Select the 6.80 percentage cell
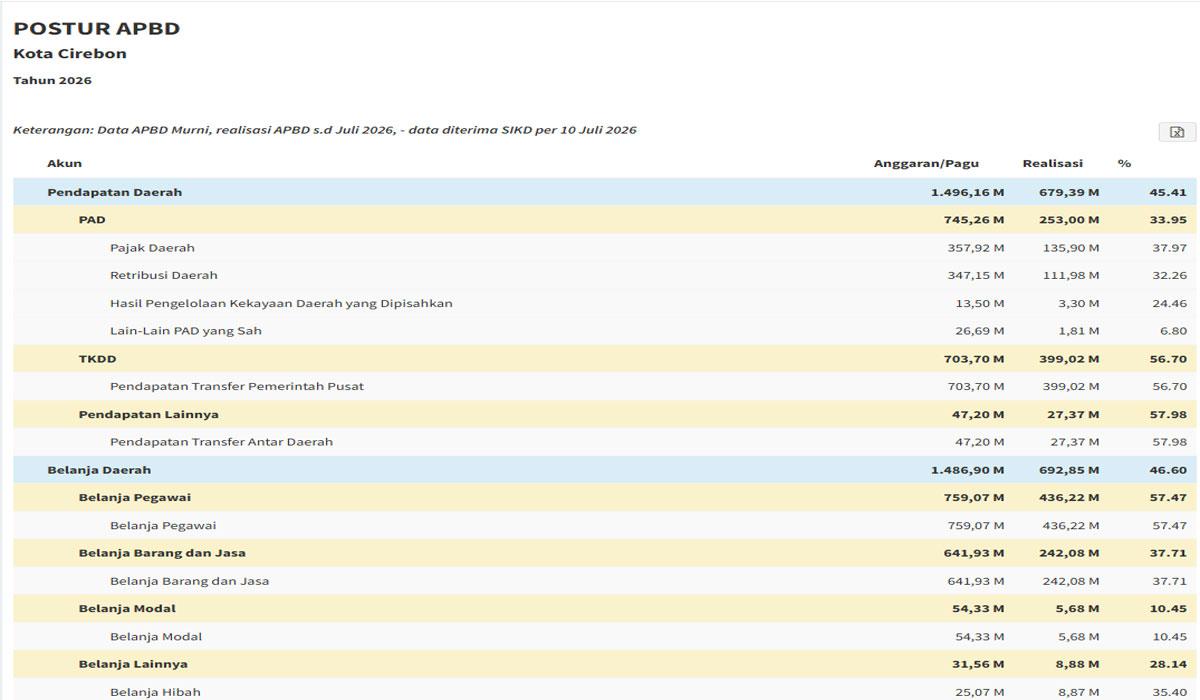The width and height of the screenshot is (1200, 700). 1173,331
